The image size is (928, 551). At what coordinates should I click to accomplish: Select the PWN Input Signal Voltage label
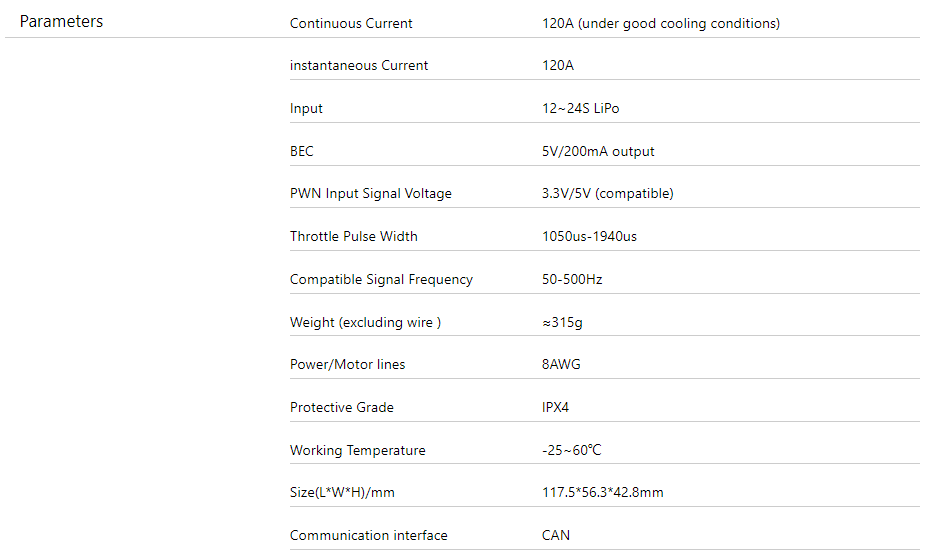coord(370,194)
